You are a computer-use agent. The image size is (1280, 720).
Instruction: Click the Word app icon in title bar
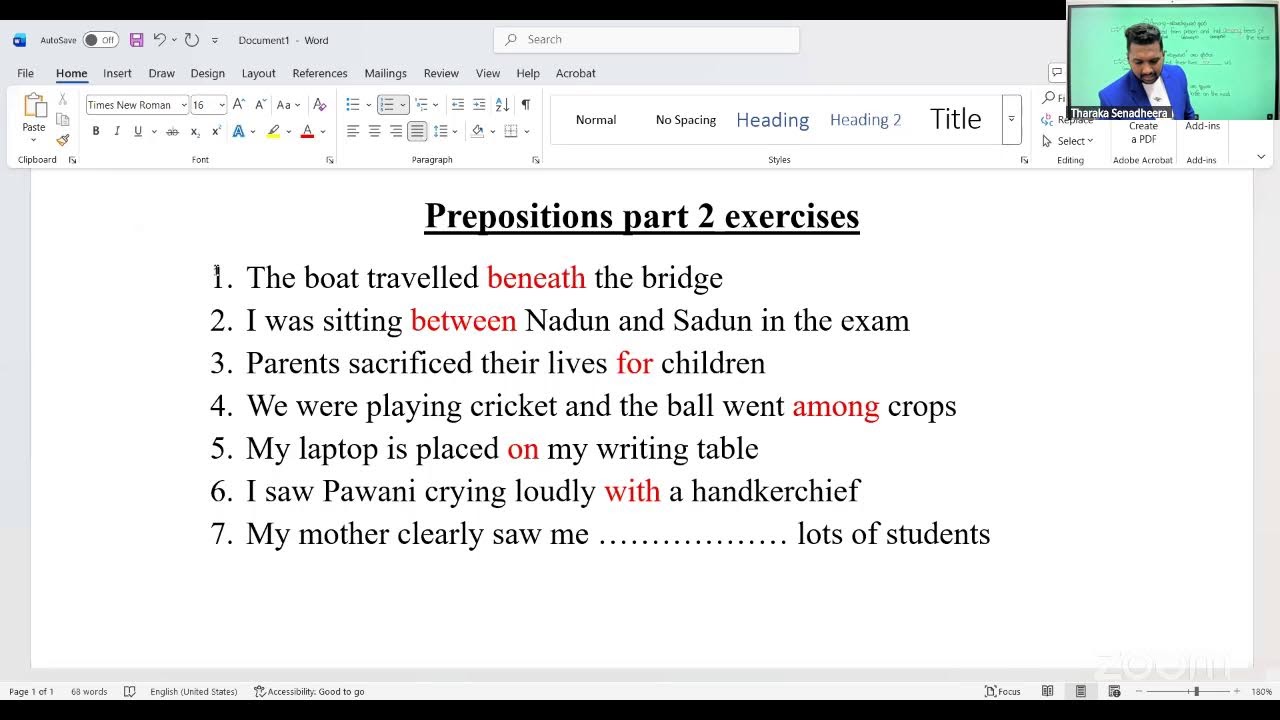pyautogui.click(x=19, y=40)
